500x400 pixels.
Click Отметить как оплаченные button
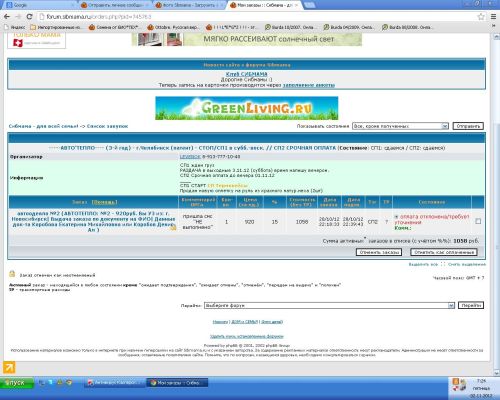point(444,252)
